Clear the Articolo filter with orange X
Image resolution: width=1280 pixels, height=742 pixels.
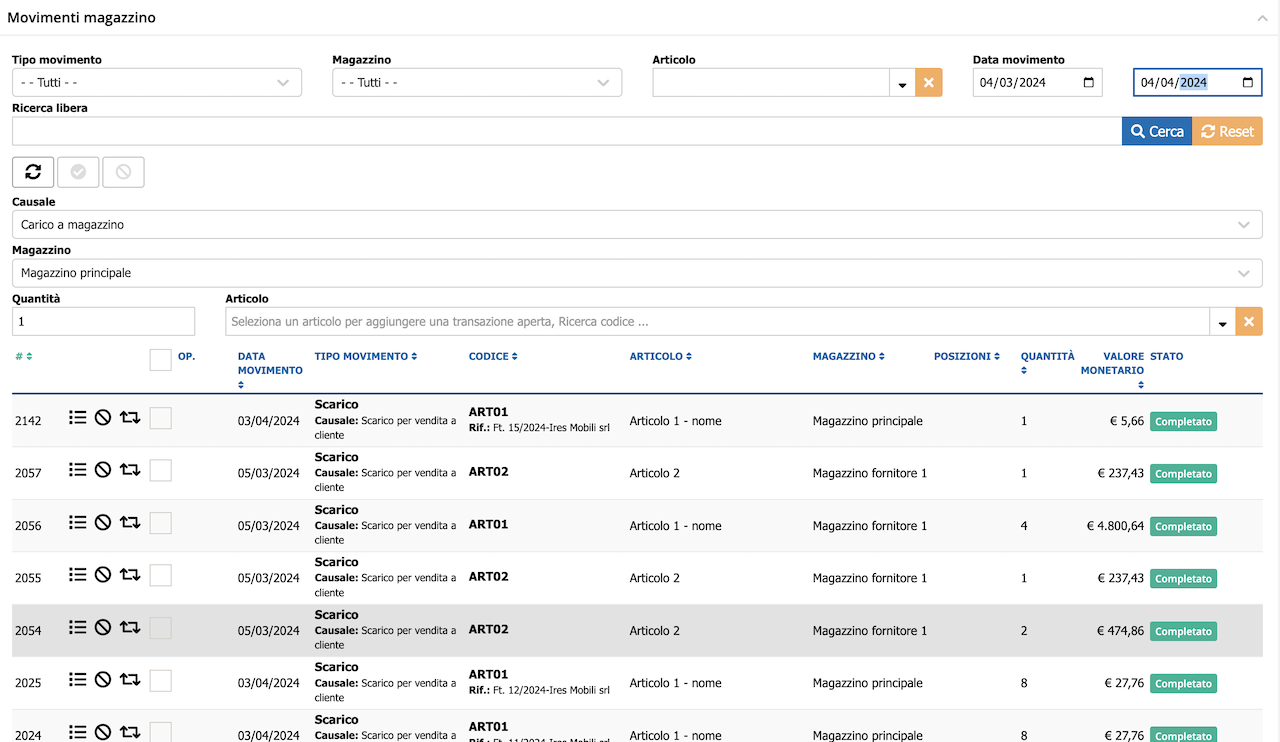point(928,82)
